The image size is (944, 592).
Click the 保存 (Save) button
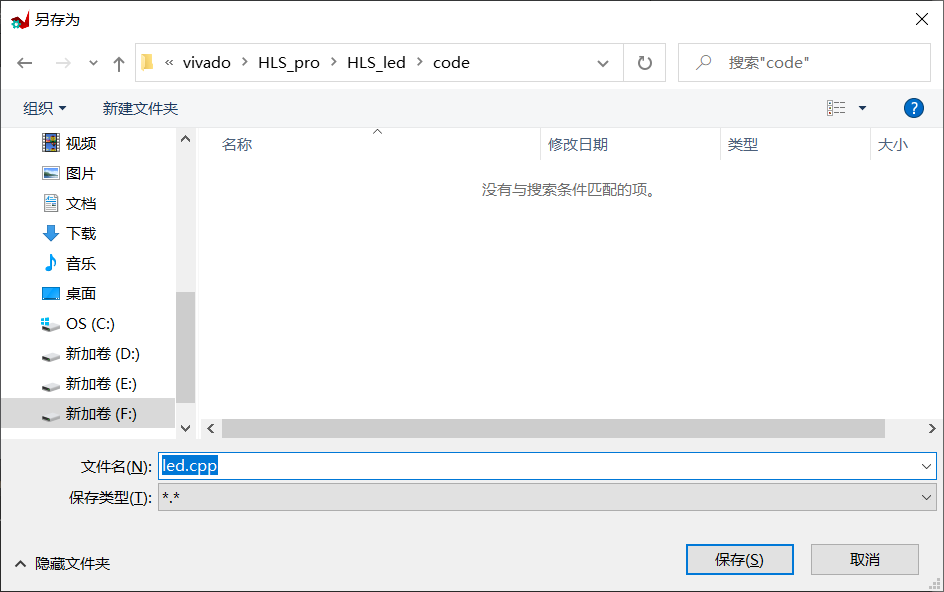(x=739, y=559)
